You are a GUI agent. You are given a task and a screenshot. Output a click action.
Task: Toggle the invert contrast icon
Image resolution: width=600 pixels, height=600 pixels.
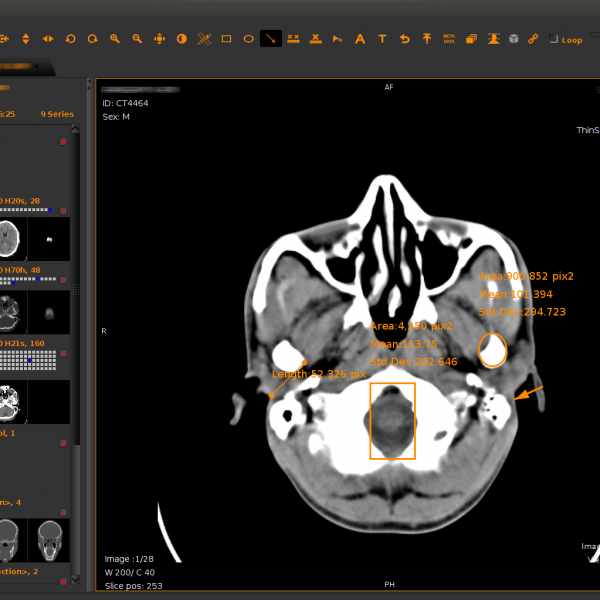[182, 39]
